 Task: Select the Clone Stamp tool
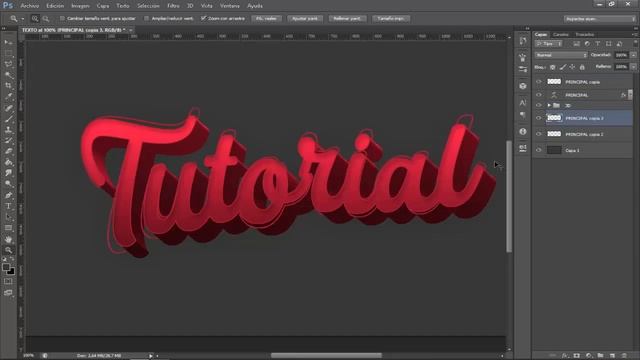8,129
